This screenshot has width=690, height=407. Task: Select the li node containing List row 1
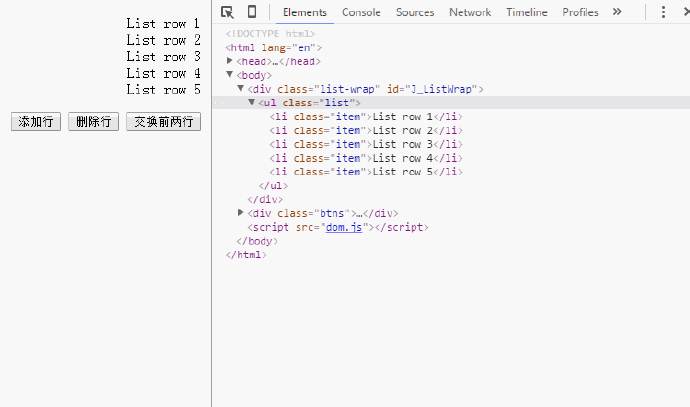point(366,117)
